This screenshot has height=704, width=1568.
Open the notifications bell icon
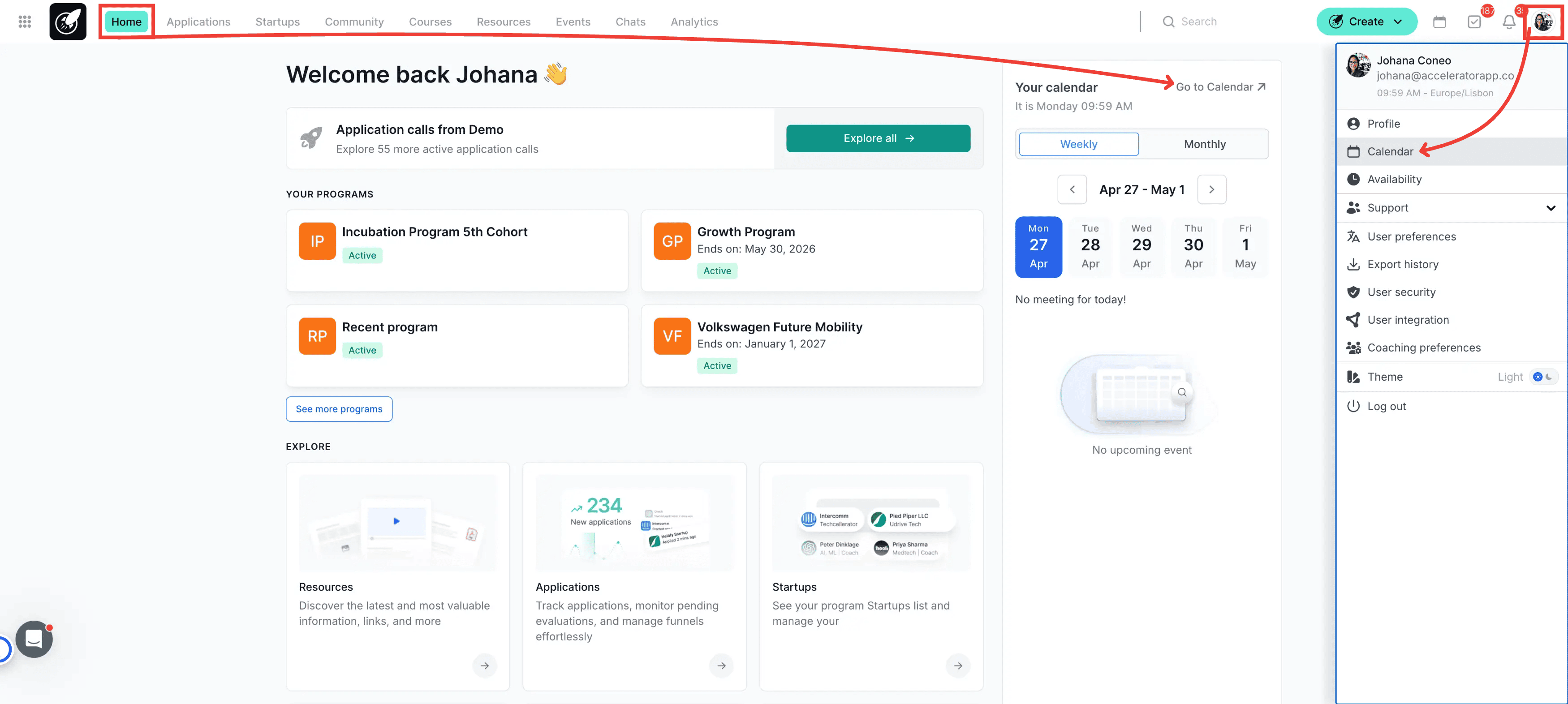coord(1508,22)
